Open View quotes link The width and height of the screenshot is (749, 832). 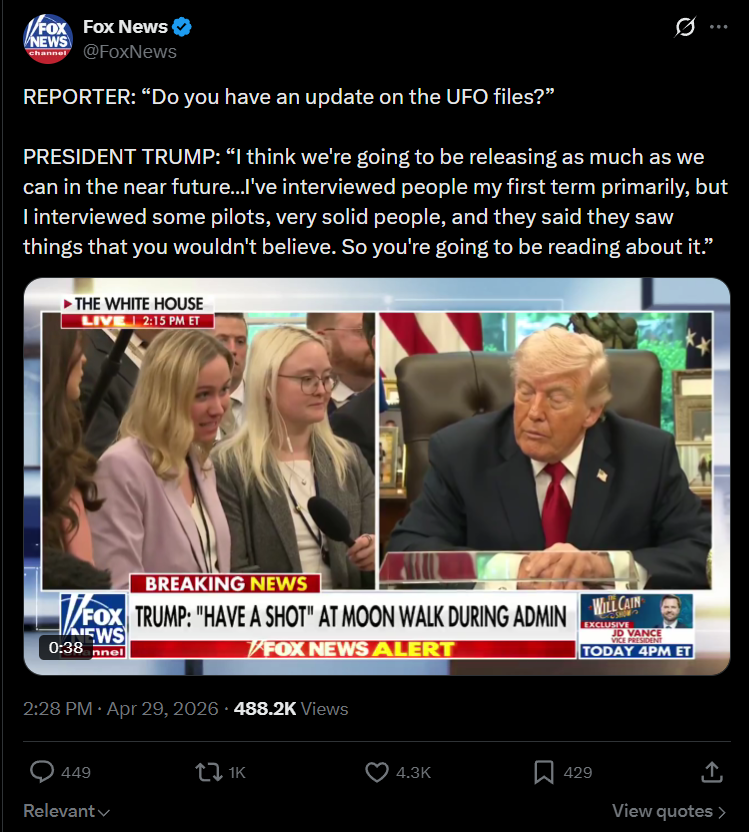pyautogui.click(x=669, y=811)
